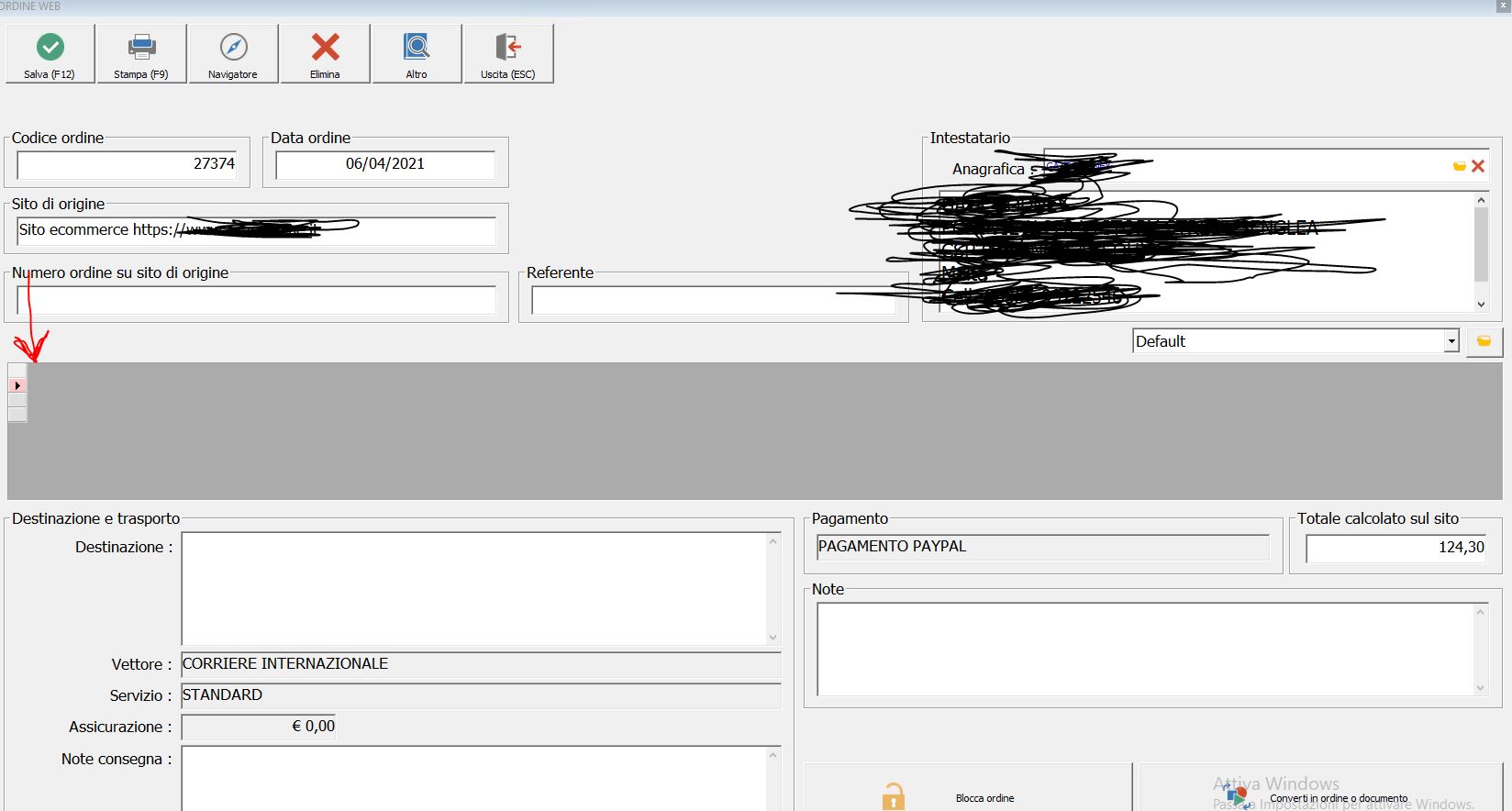Click the Vettore field CORRIERE INTERNAZIONALE
This screenshot has width=1512, height=811.
point(481,664)
